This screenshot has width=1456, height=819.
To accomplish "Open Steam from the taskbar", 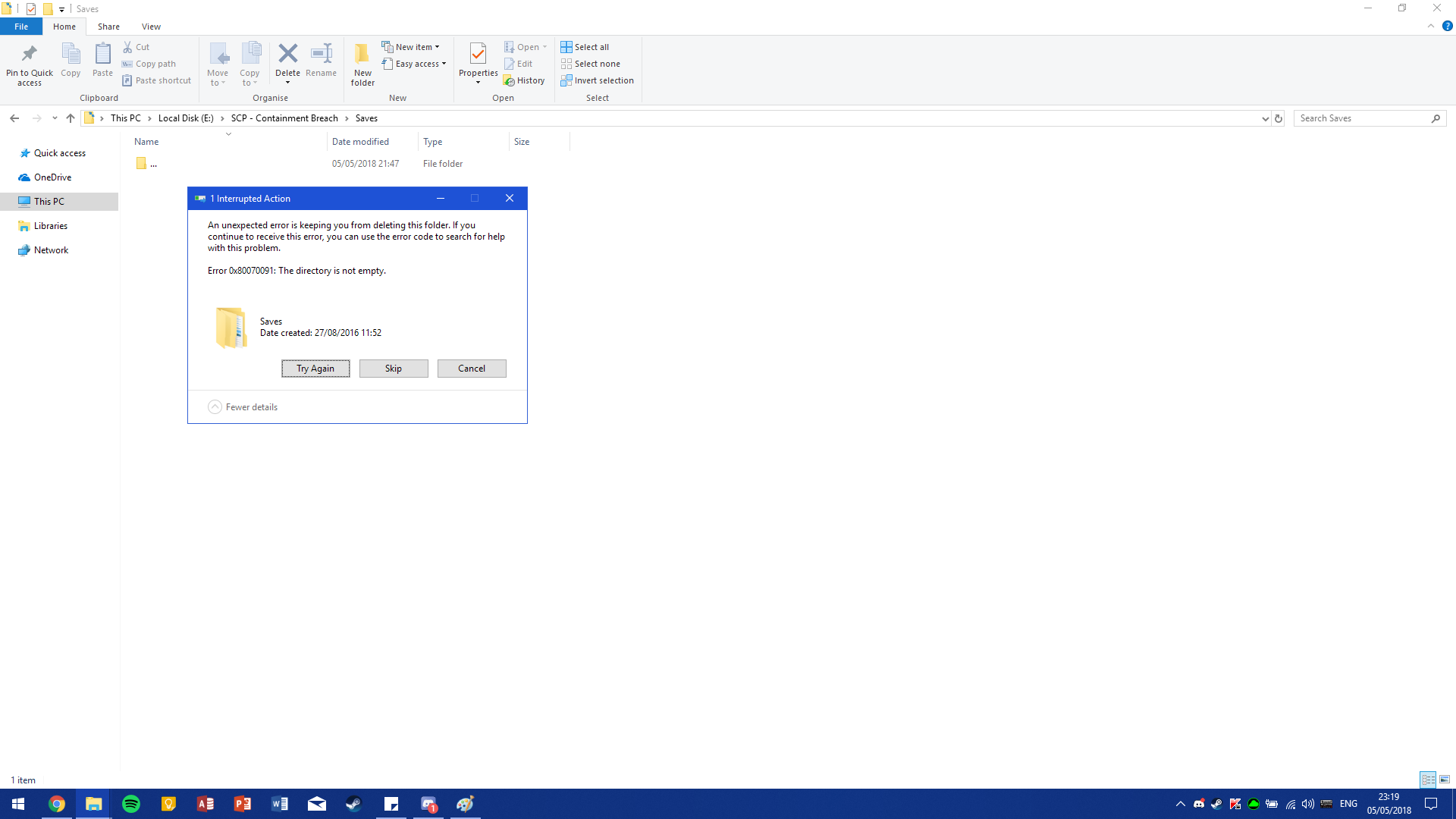I will [x=353, y=804].
